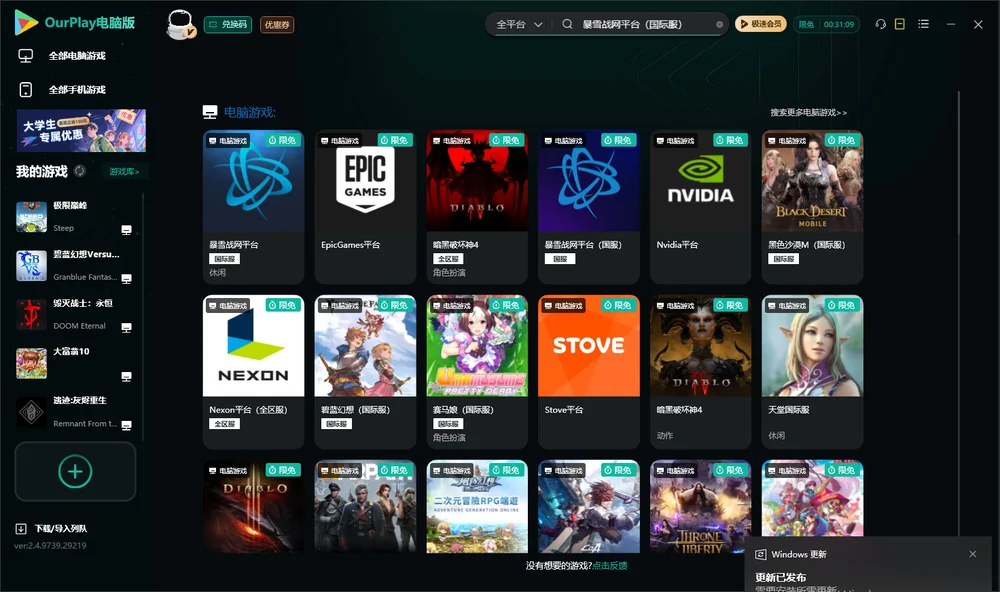Open the hamburger list menu icon
1000x592 pixels.
923,24
